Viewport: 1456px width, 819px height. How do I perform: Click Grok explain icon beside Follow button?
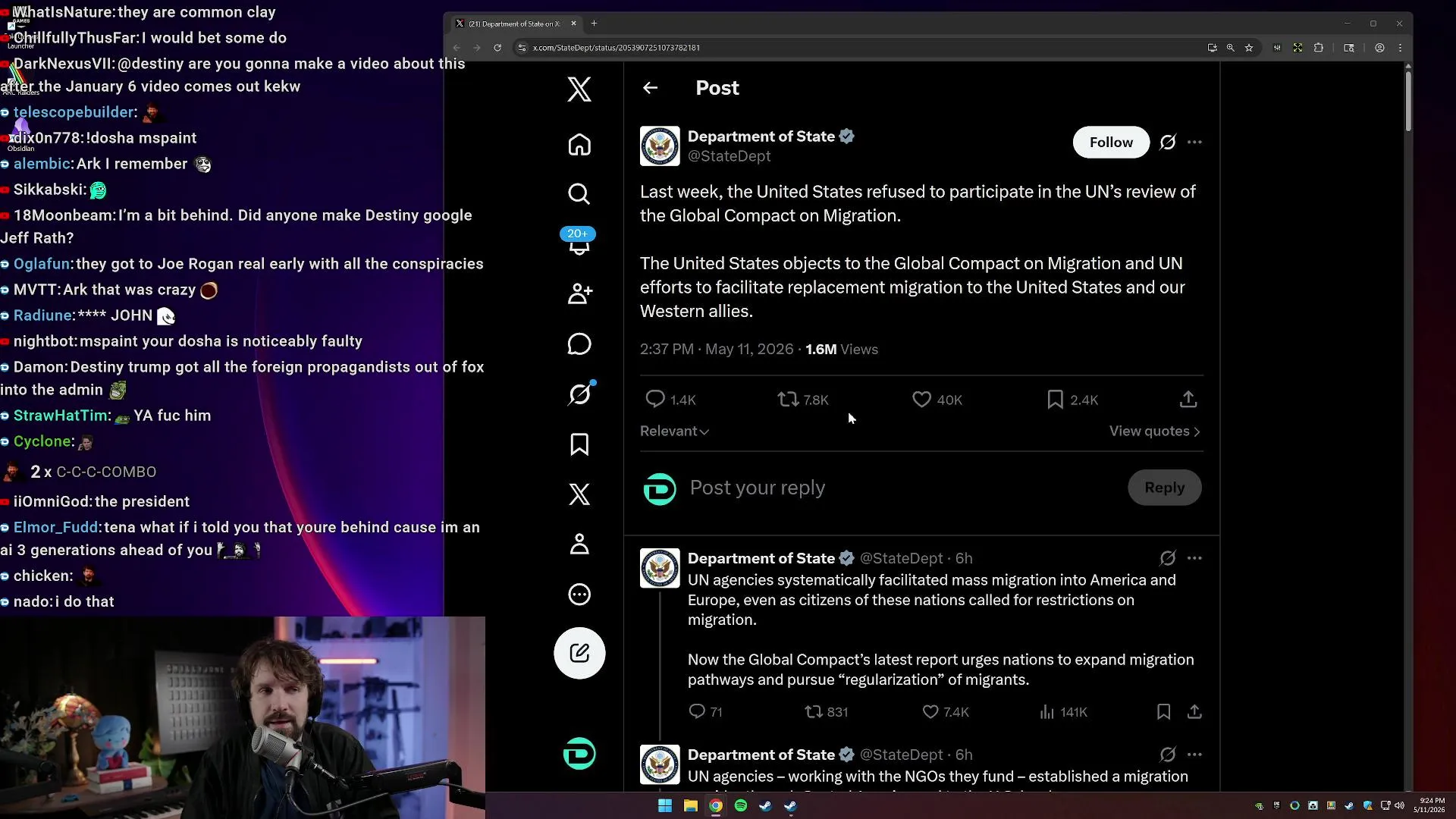point(1168,143)
